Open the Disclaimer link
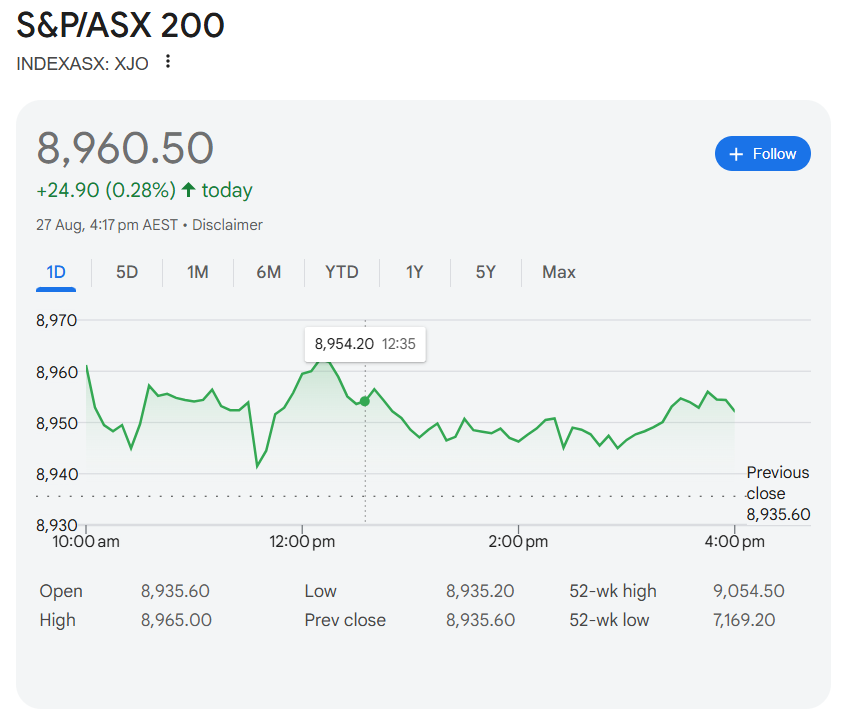This screenshot has height=715, width=848. coord(227,225)
